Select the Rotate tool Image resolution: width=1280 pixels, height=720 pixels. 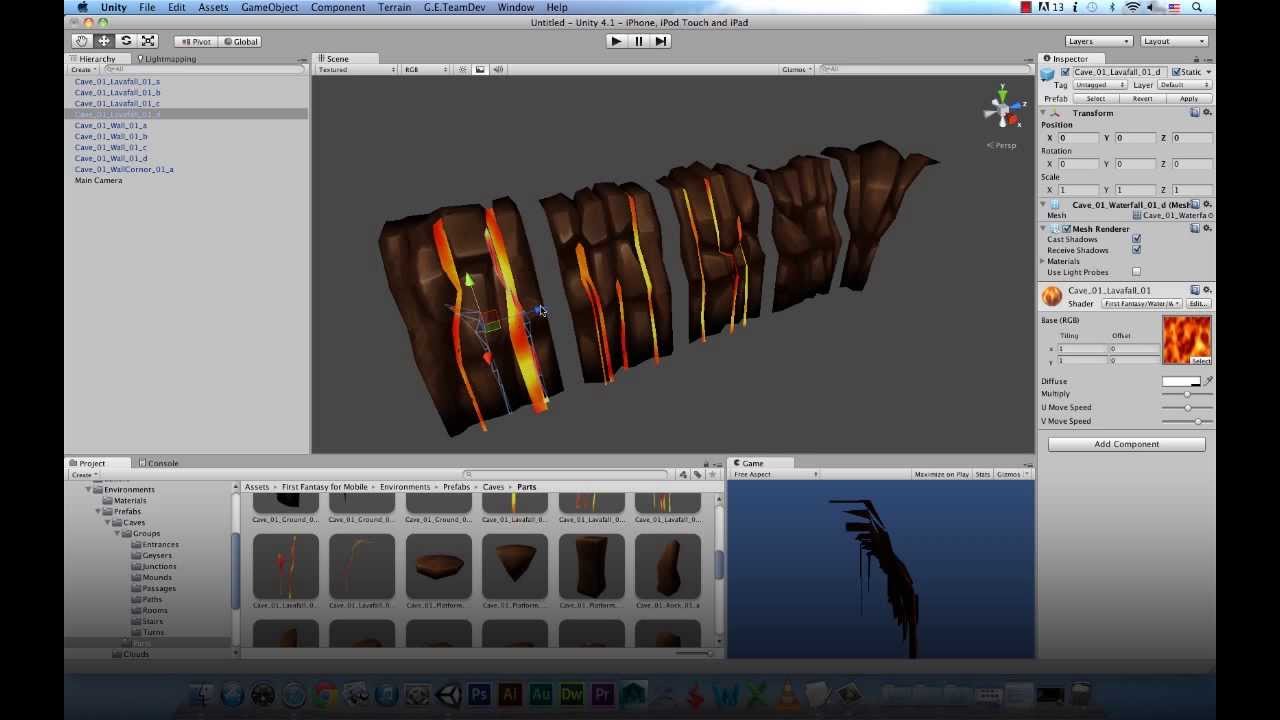pos(126,41)
